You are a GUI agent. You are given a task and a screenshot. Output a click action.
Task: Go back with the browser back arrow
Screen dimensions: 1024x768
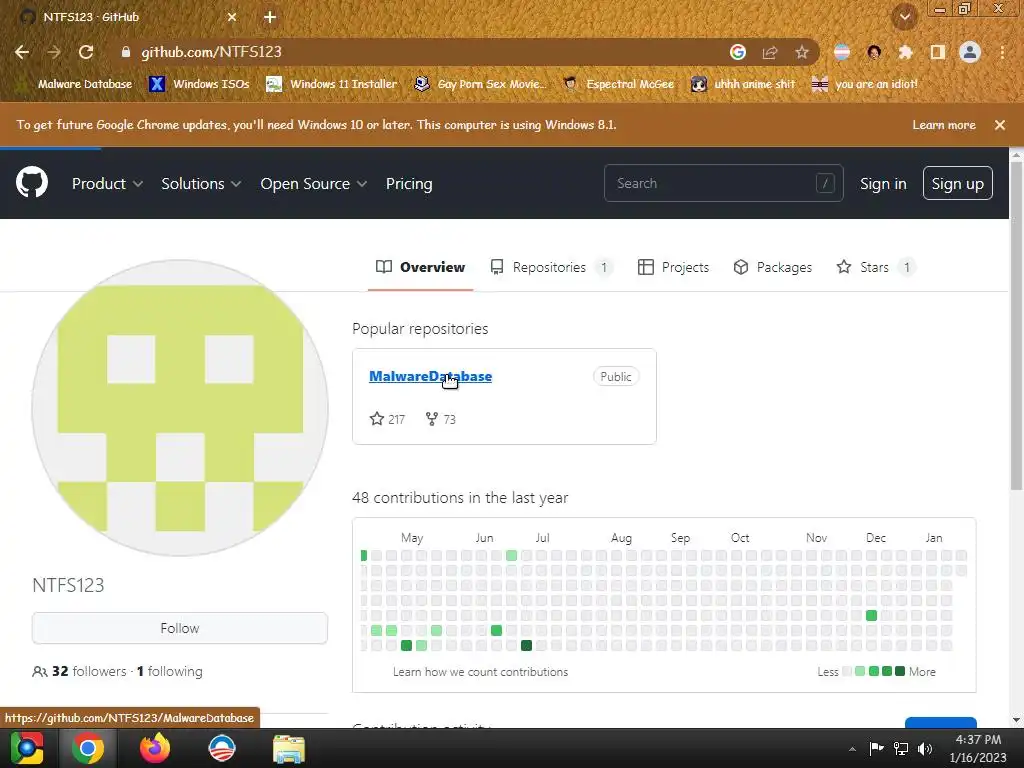[x=22, y=52]
